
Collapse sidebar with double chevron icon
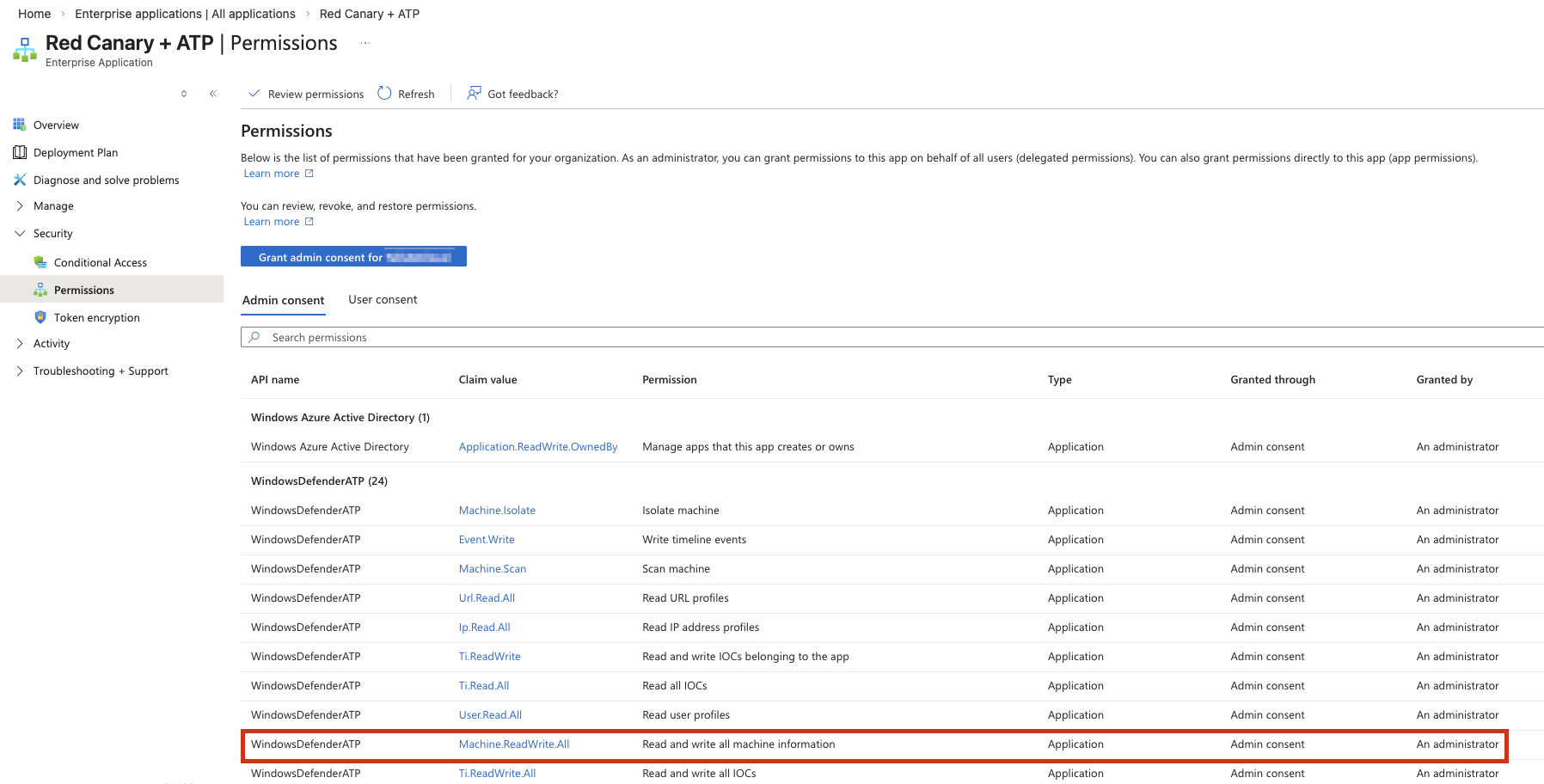tap(212, 94)
